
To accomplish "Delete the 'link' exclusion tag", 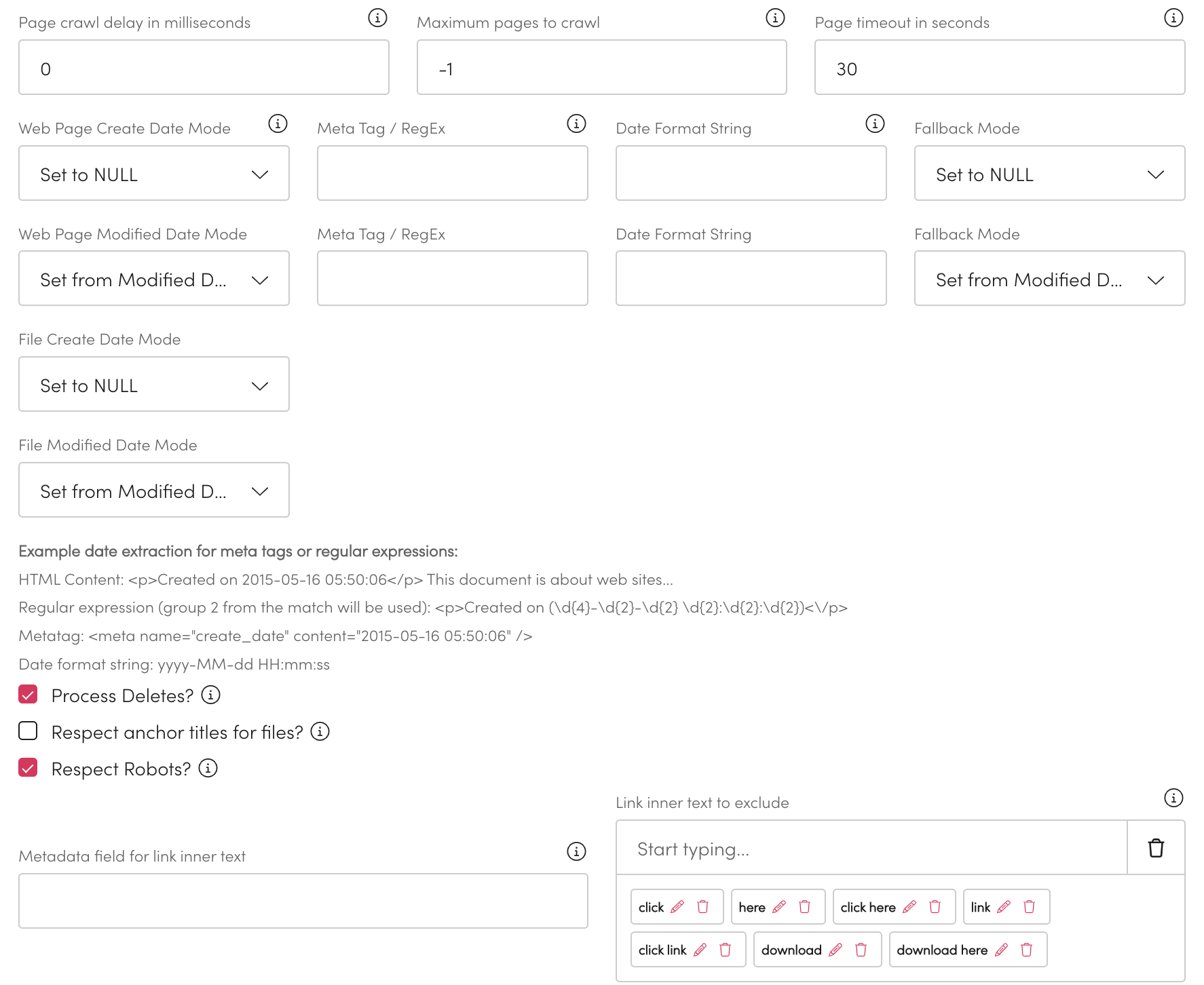I will [1029, 907].
